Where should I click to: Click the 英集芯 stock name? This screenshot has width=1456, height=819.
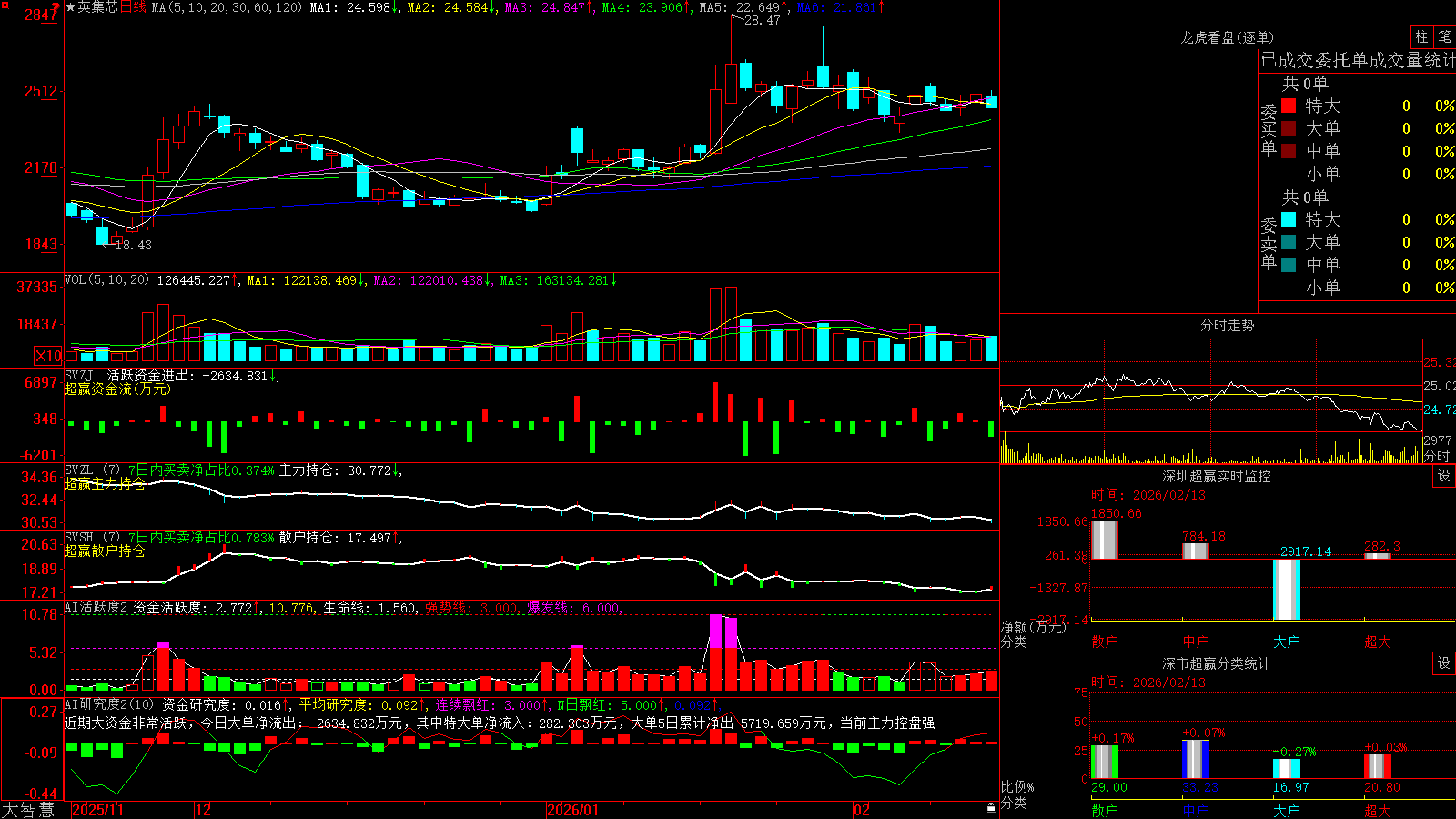(x=97, y=7)
